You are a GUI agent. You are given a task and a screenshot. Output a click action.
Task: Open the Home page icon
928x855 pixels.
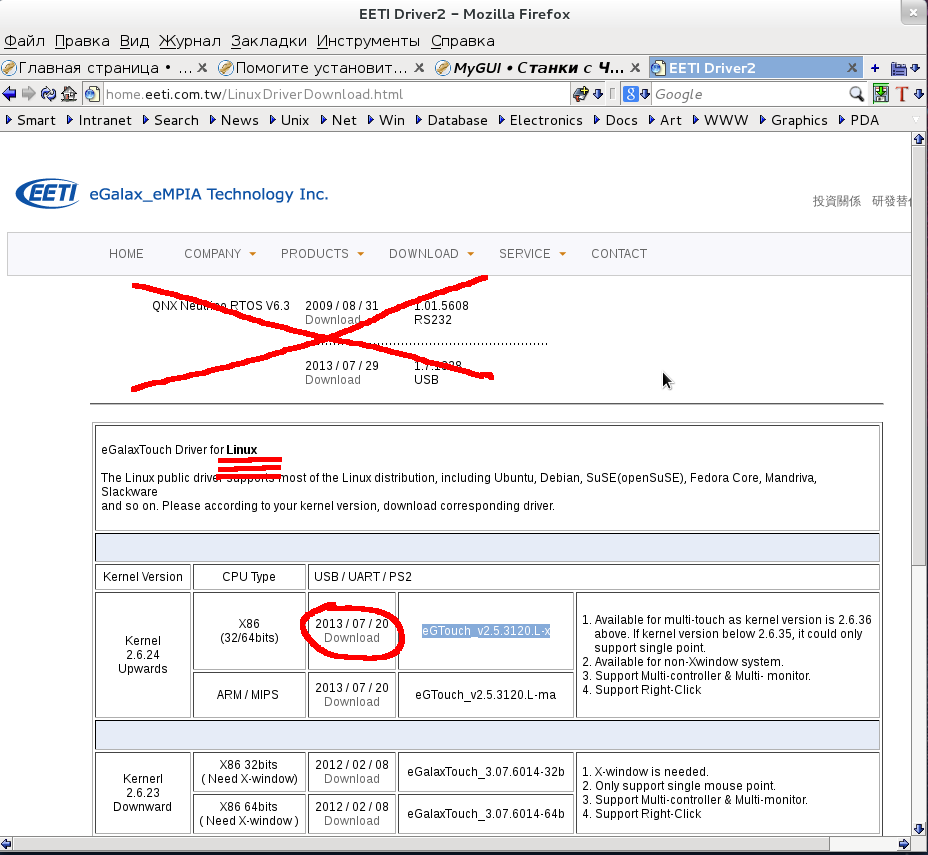[x=69, y=93]
